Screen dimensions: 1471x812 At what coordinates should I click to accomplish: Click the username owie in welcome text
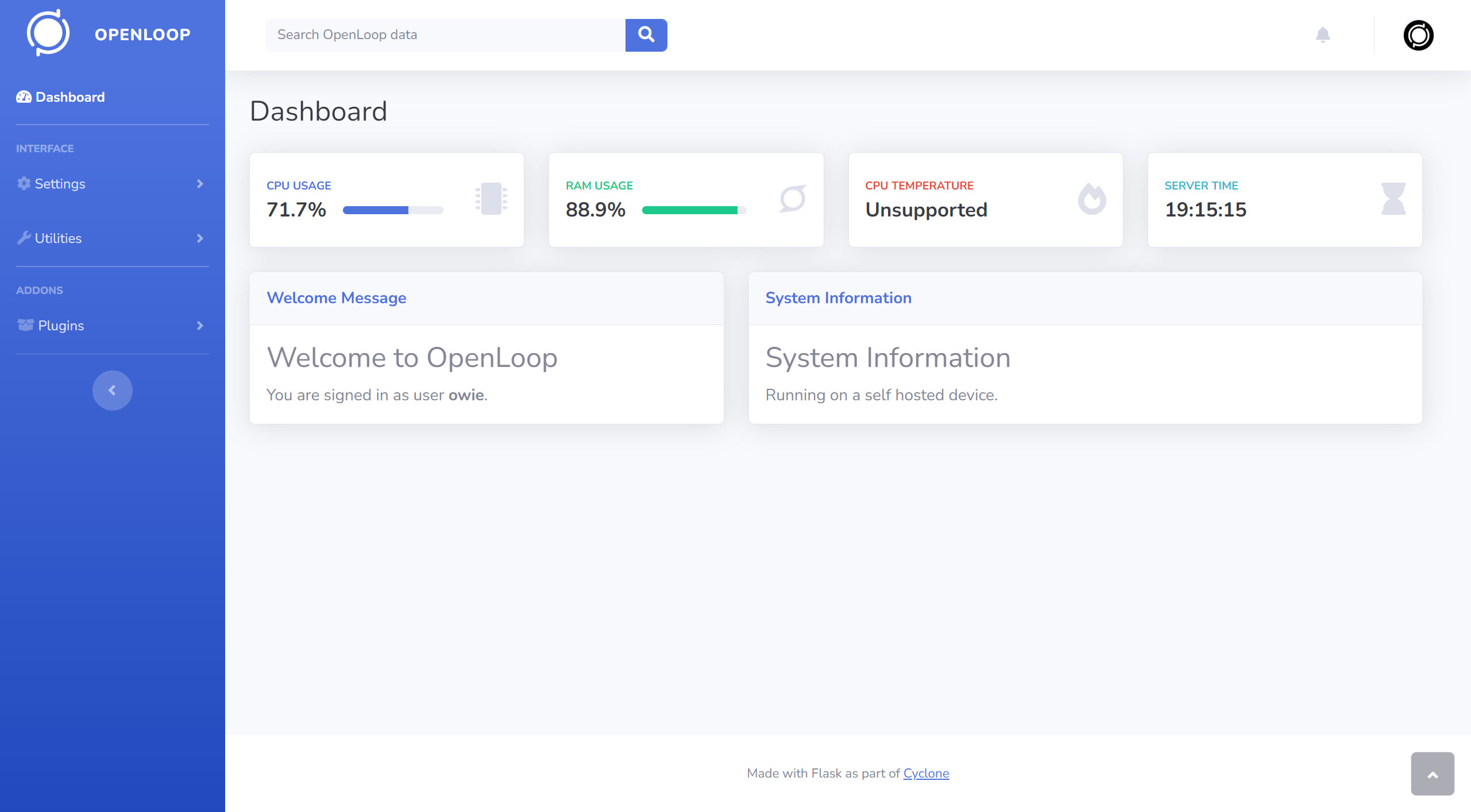[466, 395]
